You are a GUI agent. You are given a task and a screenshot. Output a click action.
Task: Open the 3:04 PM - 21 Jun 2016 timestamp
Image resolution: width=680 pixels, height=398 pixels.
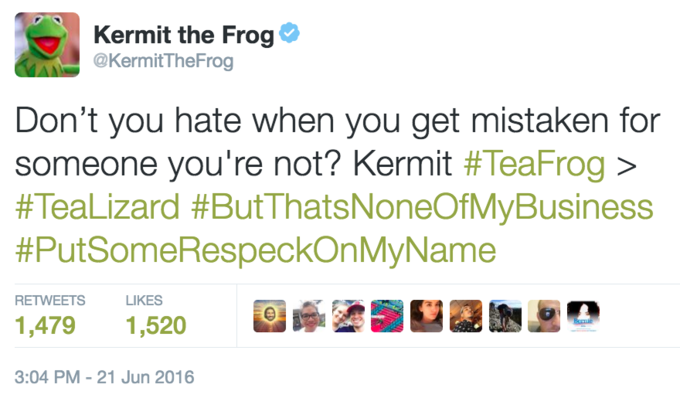(x=105, y=377)
